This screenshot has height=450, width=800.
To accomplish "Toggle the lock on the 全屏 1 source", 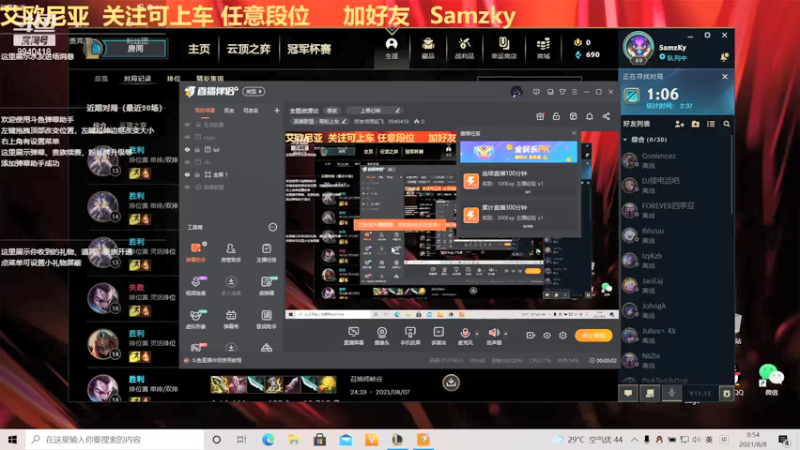I will [197, 174].
